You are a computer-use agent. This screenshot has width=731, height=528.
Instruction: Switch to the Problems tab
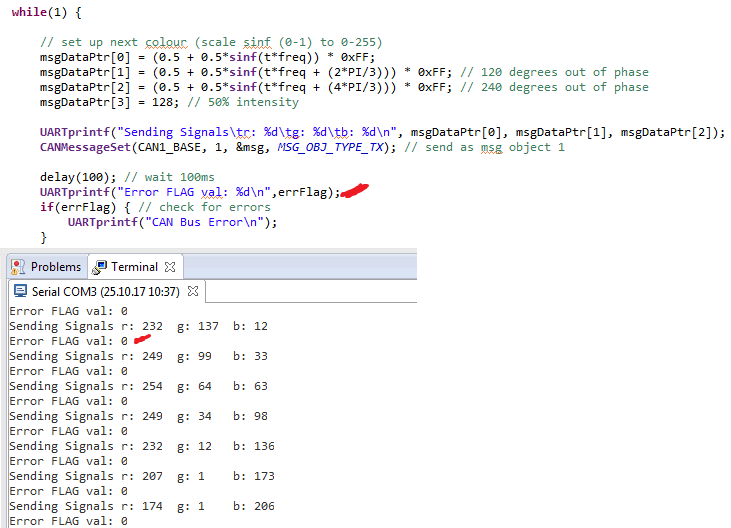click(x=47, y=267)
